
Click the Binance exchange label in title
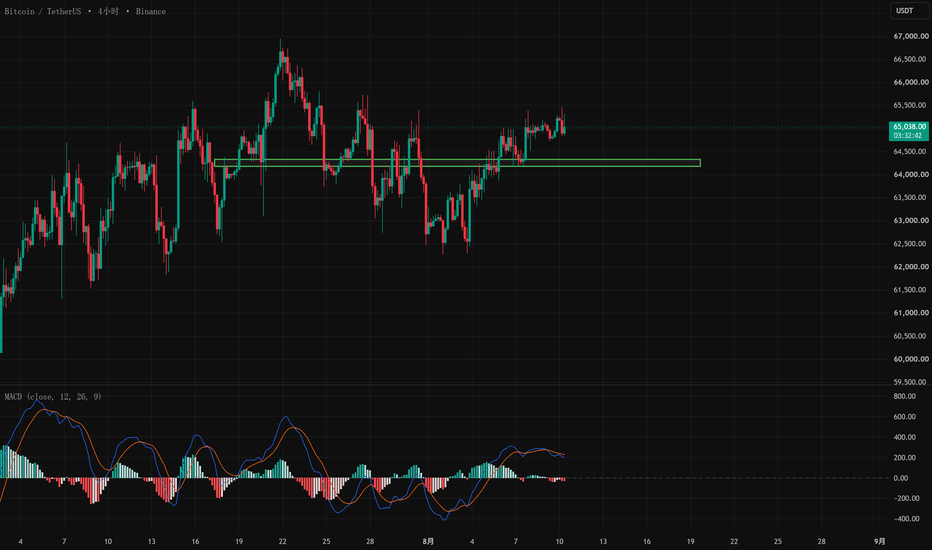point(150,11)
